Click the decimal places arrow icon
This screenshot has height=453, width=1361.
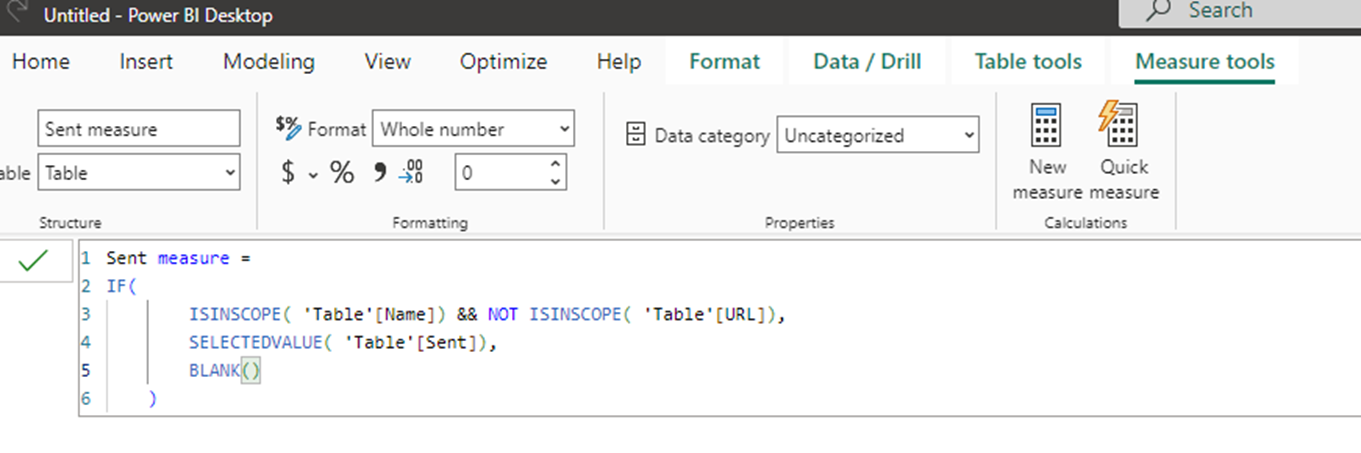coord(411,173)
